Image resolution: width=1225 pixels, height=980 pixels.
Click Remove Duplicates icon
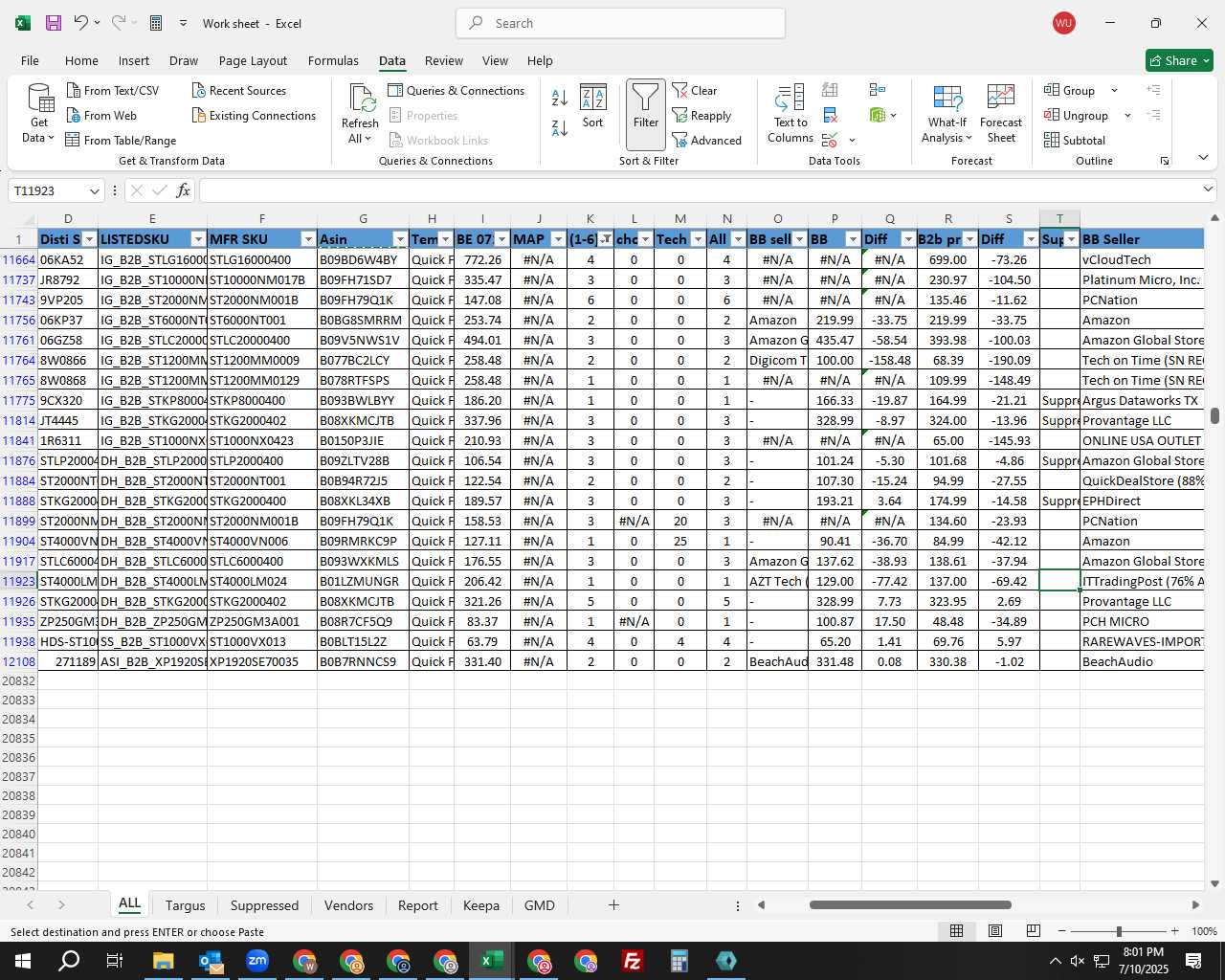click(830, 115)
